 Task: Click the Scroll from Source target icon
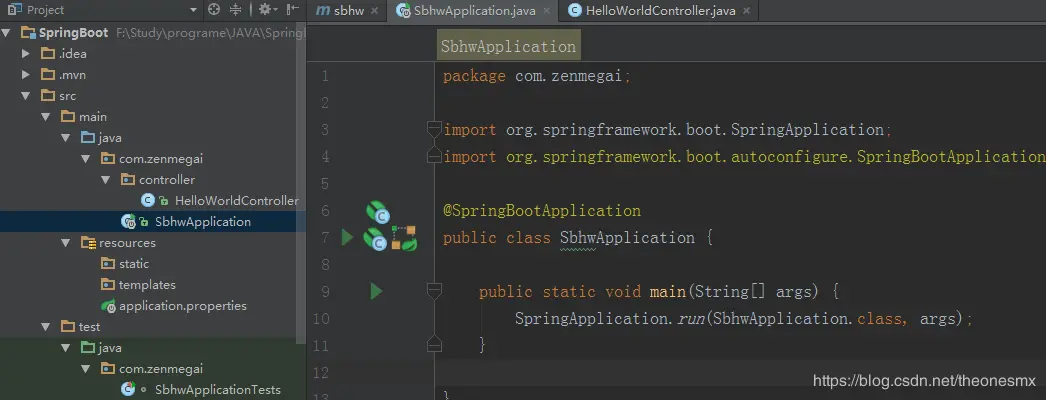pyautogui.click(x=214, y=9)
